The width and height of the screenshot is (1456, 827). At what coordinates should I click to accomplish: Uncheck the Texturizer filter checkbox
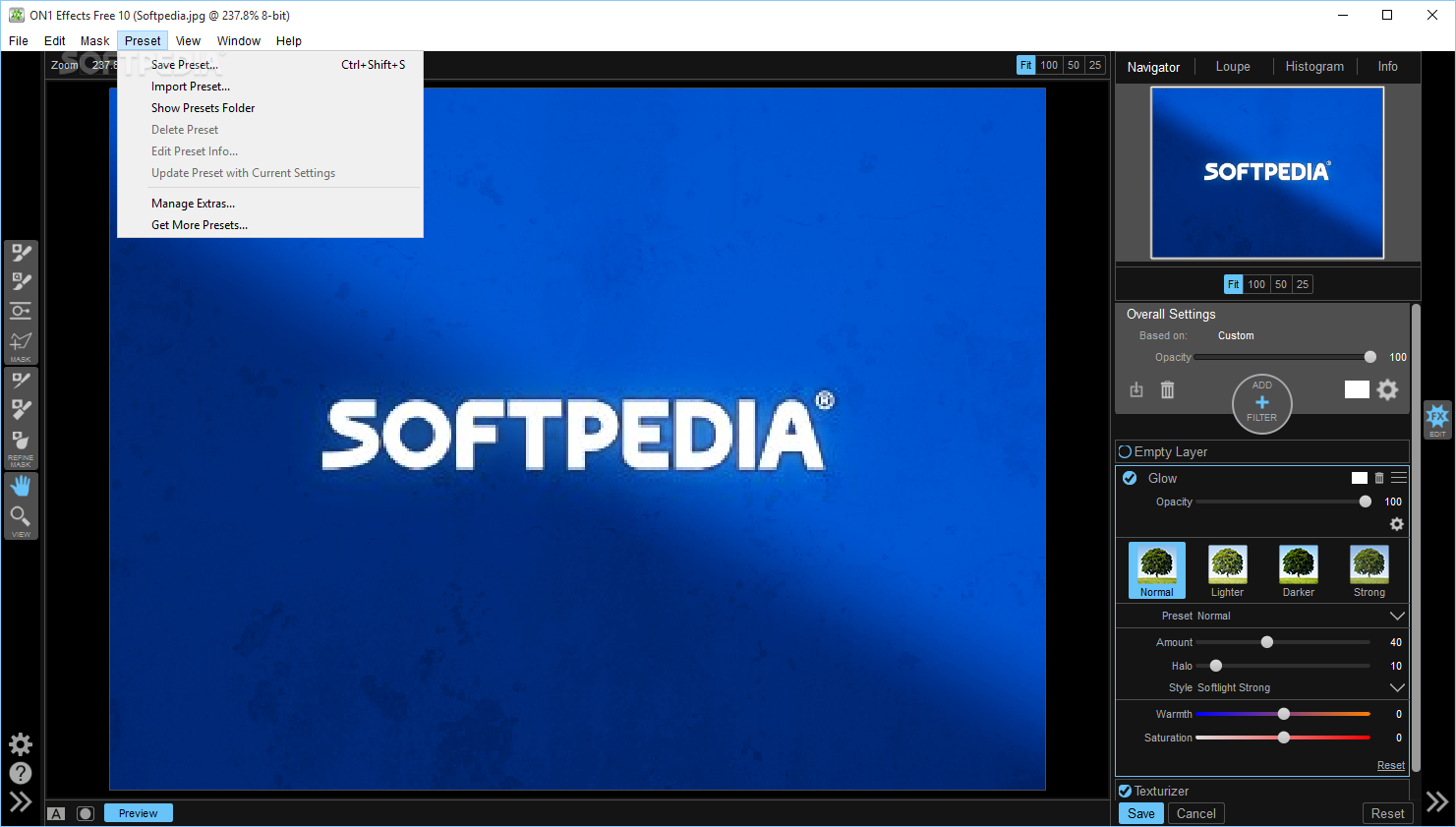click(x=1125, y=791)
